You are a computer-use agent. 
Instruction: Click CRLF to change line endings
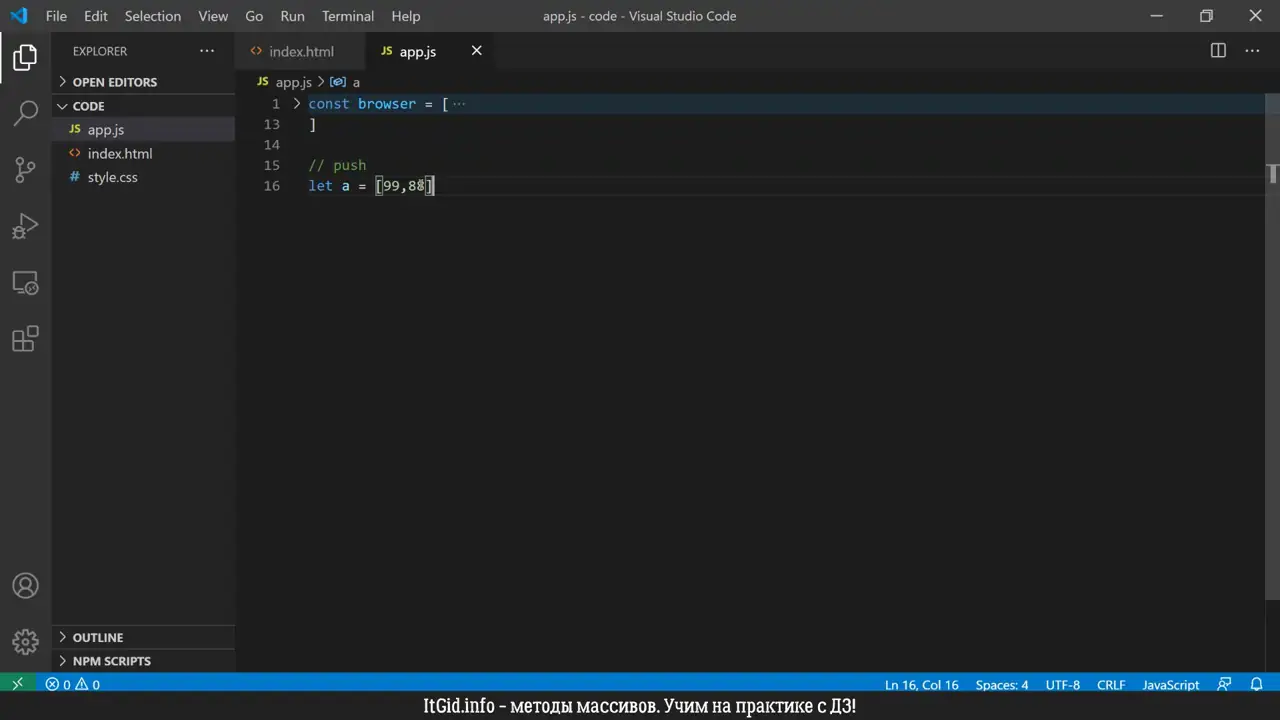pos(1111,684)
